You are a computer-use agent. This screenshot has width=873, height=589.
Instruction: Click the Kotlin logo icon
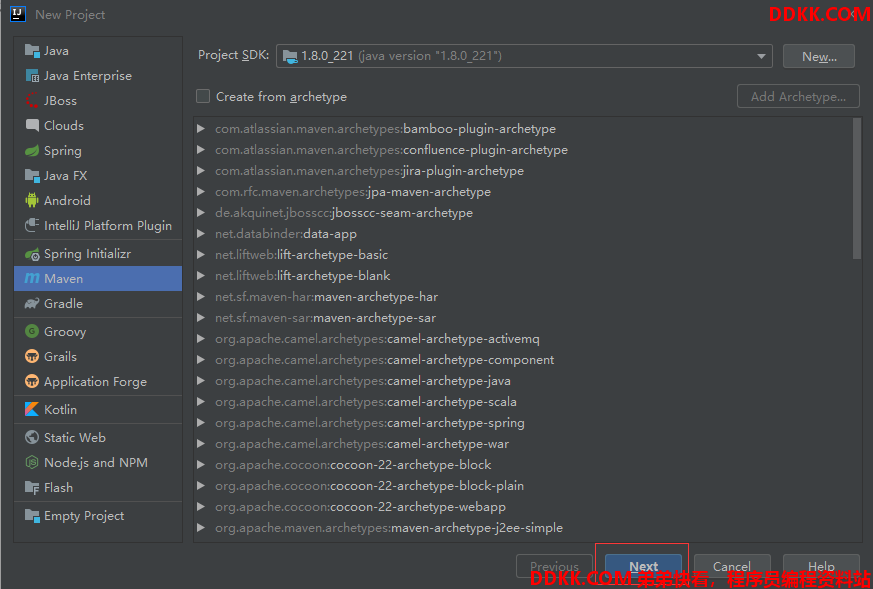[x=32, y=409]
